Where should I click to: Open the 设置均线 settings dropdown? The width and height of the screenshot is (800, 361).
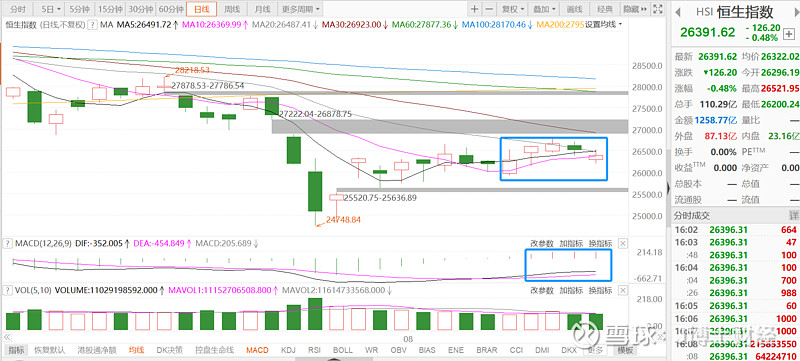(604, 24)
